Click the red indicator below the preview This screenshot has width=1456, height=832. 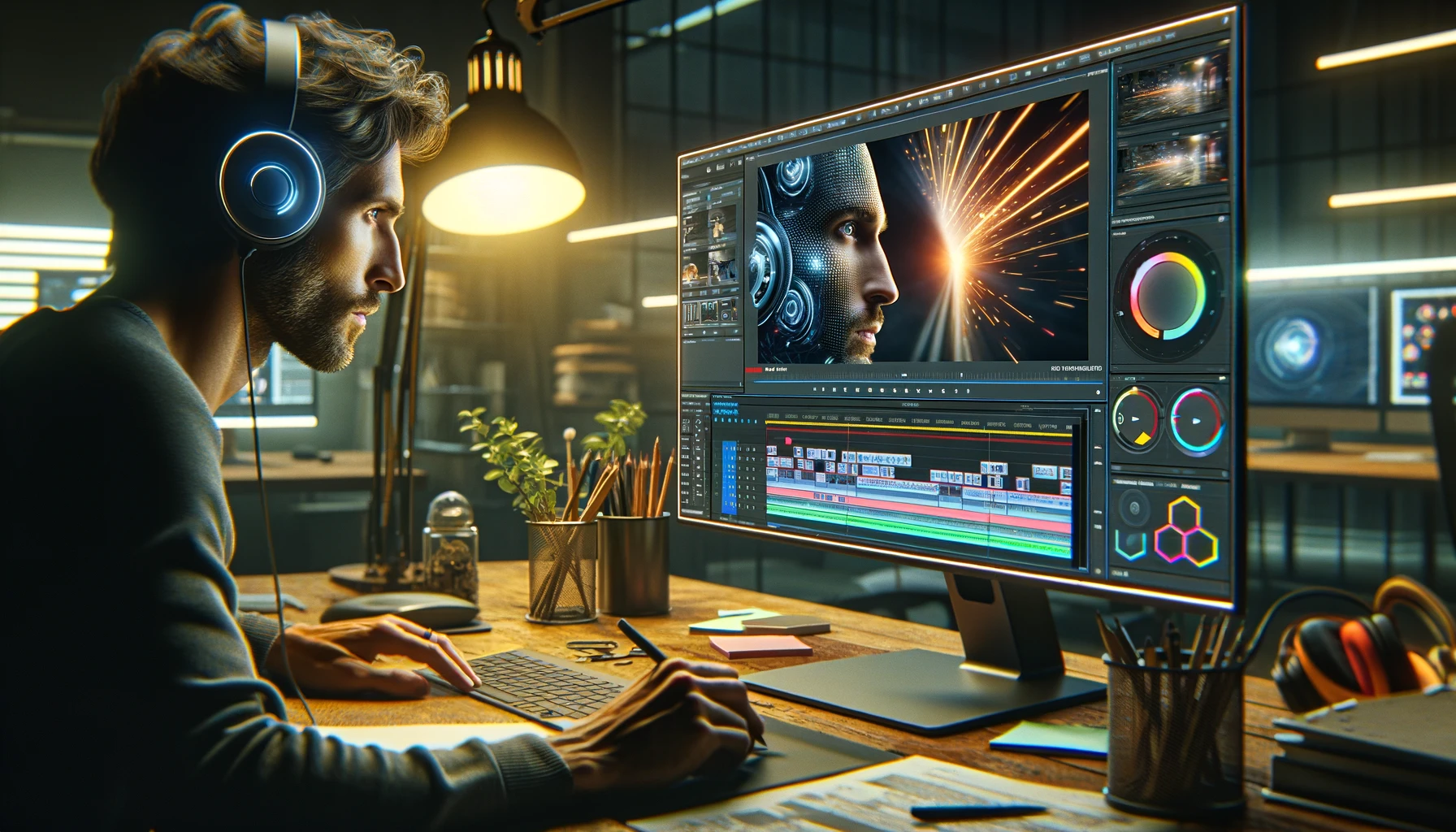coord(754,369)
